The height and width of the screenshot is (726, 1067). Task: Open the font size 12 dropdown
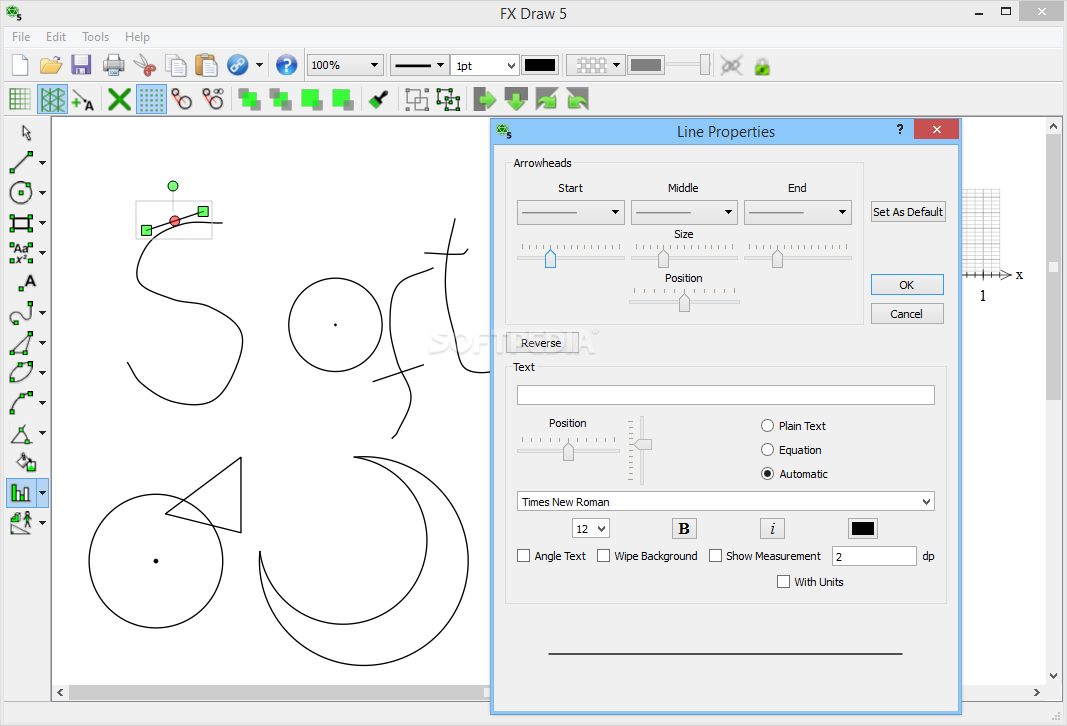pos(591,529)
